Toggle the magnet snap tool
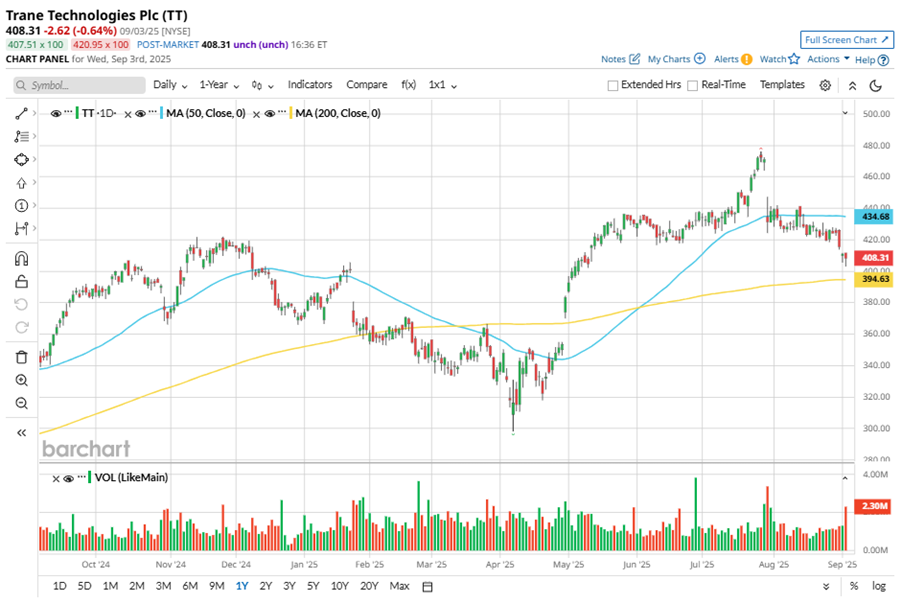 (21, 259)
